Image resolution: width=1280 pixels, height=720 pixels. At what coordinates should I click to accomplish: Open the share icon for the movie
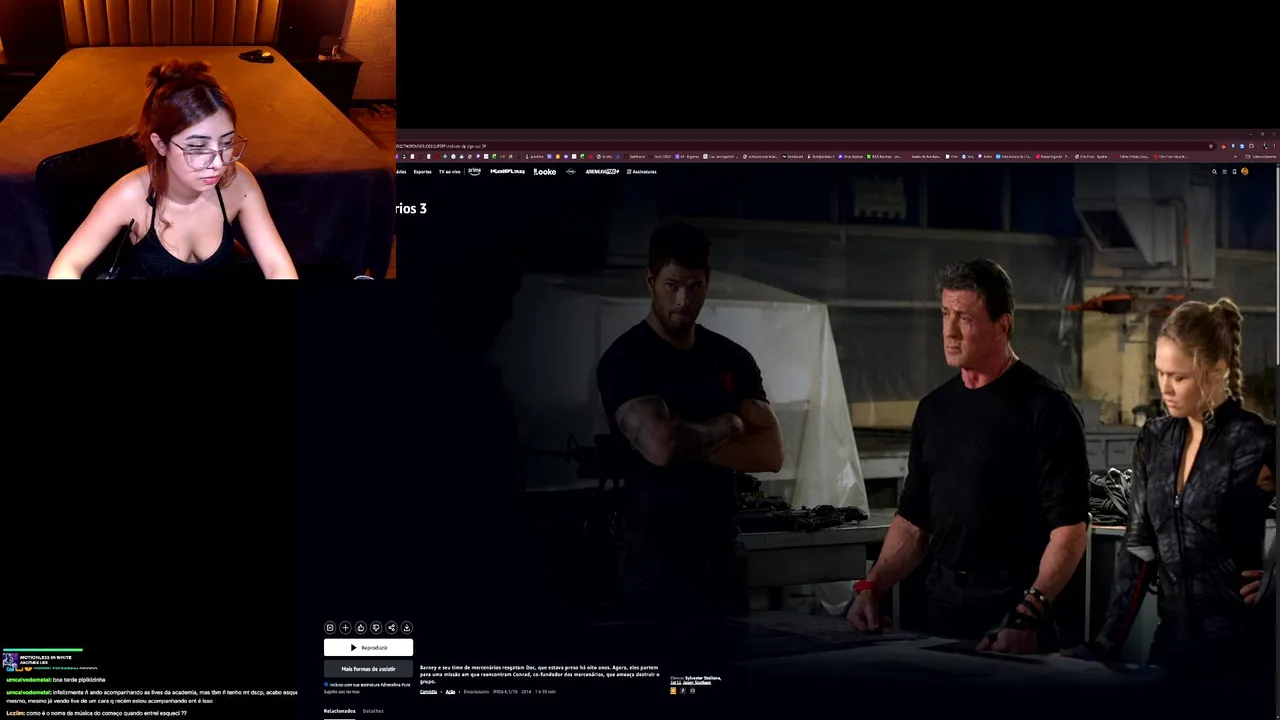[x=391, y=628]
